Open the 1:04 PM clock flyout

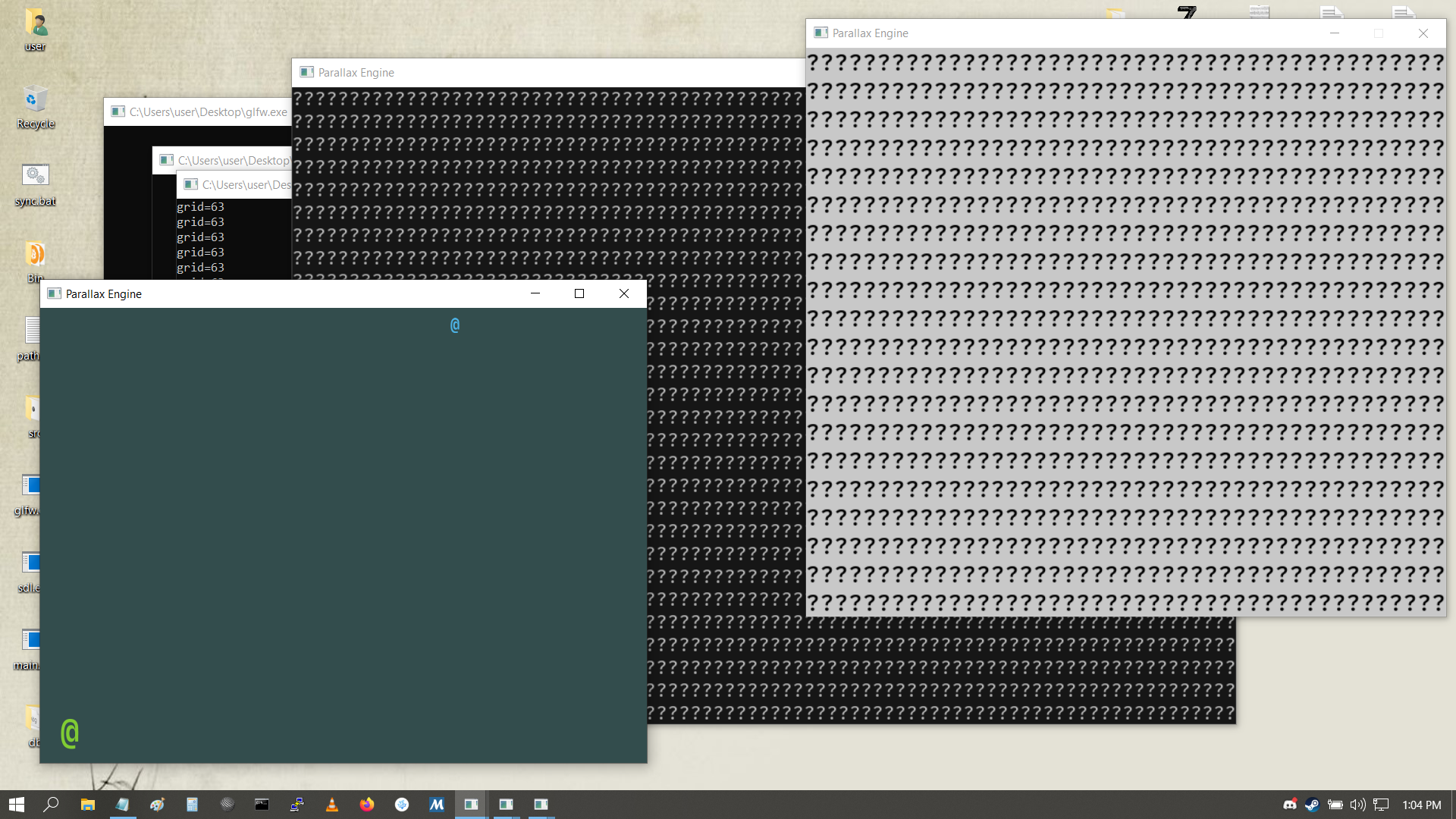pos(1421,805)
